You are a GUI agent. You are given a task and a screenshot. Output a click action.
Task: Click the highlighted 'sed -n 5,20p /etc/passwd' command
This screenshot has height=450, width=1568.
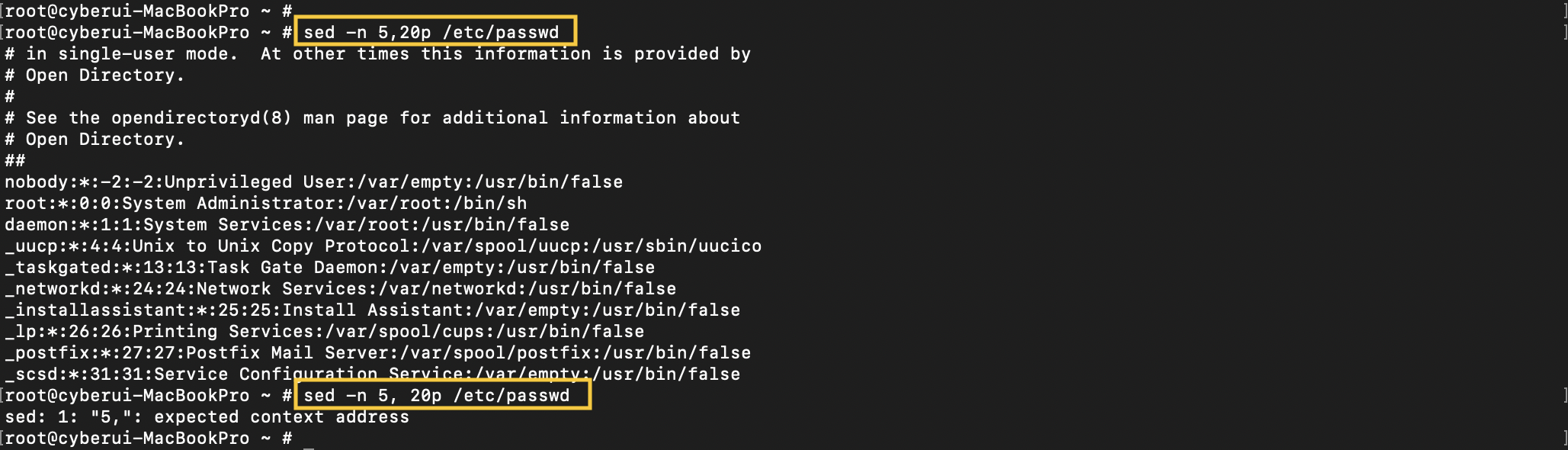point(431,32)
